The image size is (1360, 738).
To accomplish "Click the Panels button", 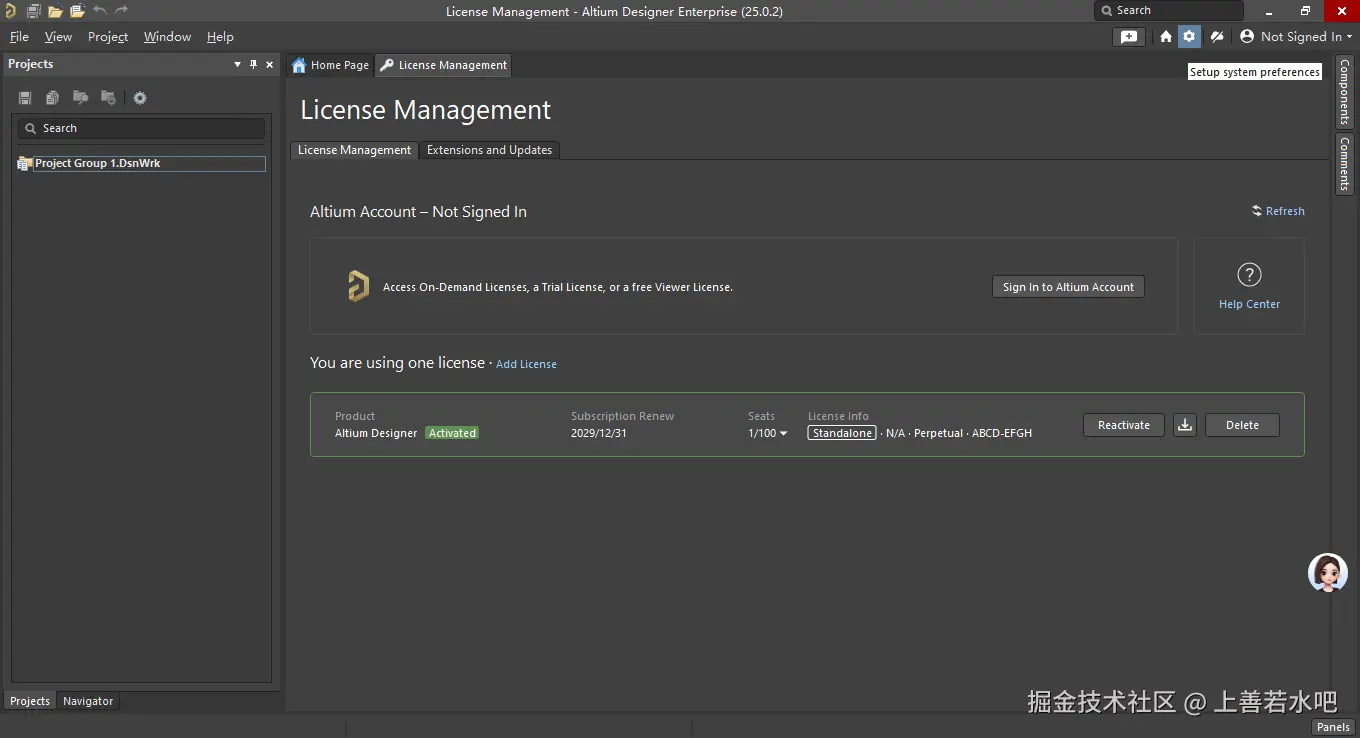I will point(1333,727).
